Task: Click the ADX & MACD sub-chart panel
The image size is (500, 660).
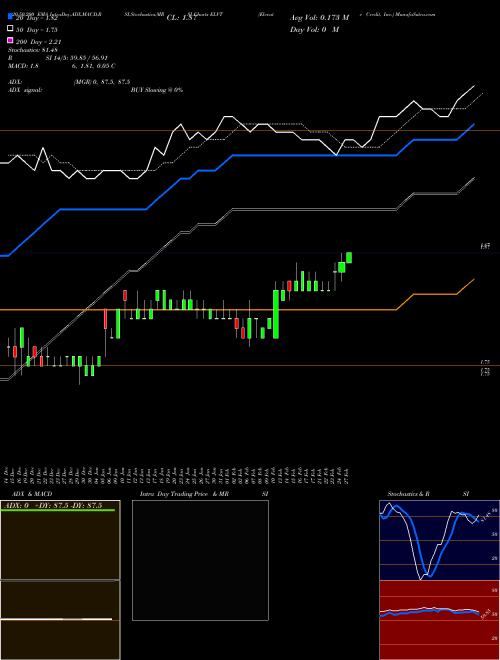Action: (x=60, y=580)
